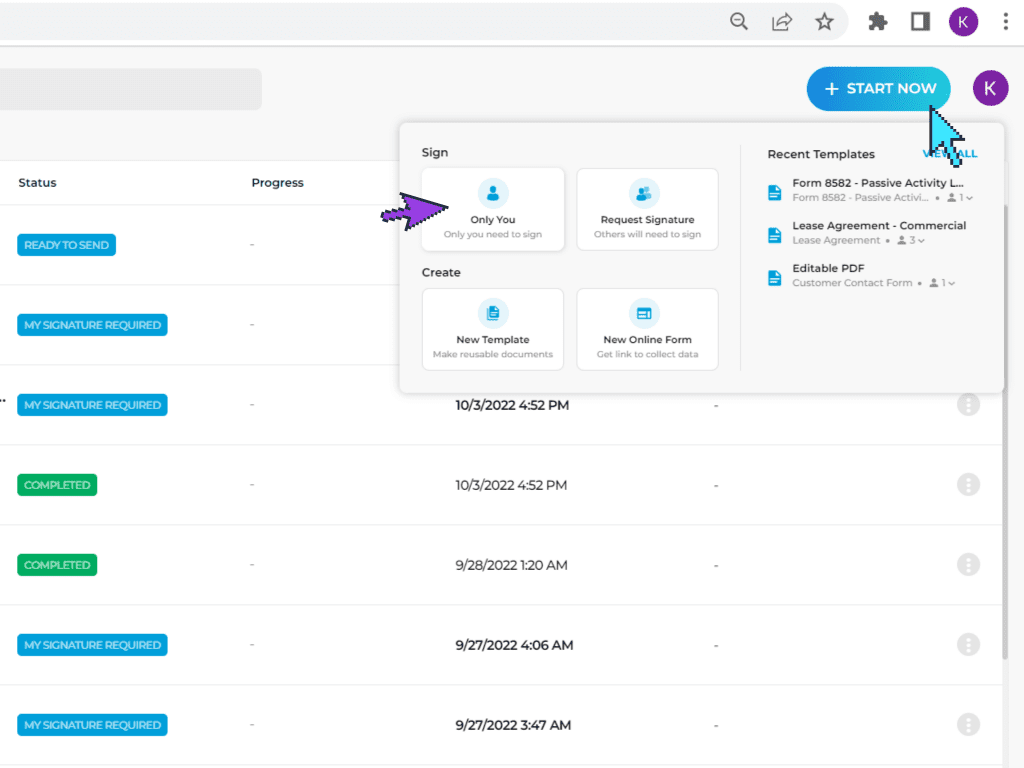Click the 9/27/2022 4:06 AM date cell
Image resolution: width=1024 pixels, height=768 pixels.
514,645
